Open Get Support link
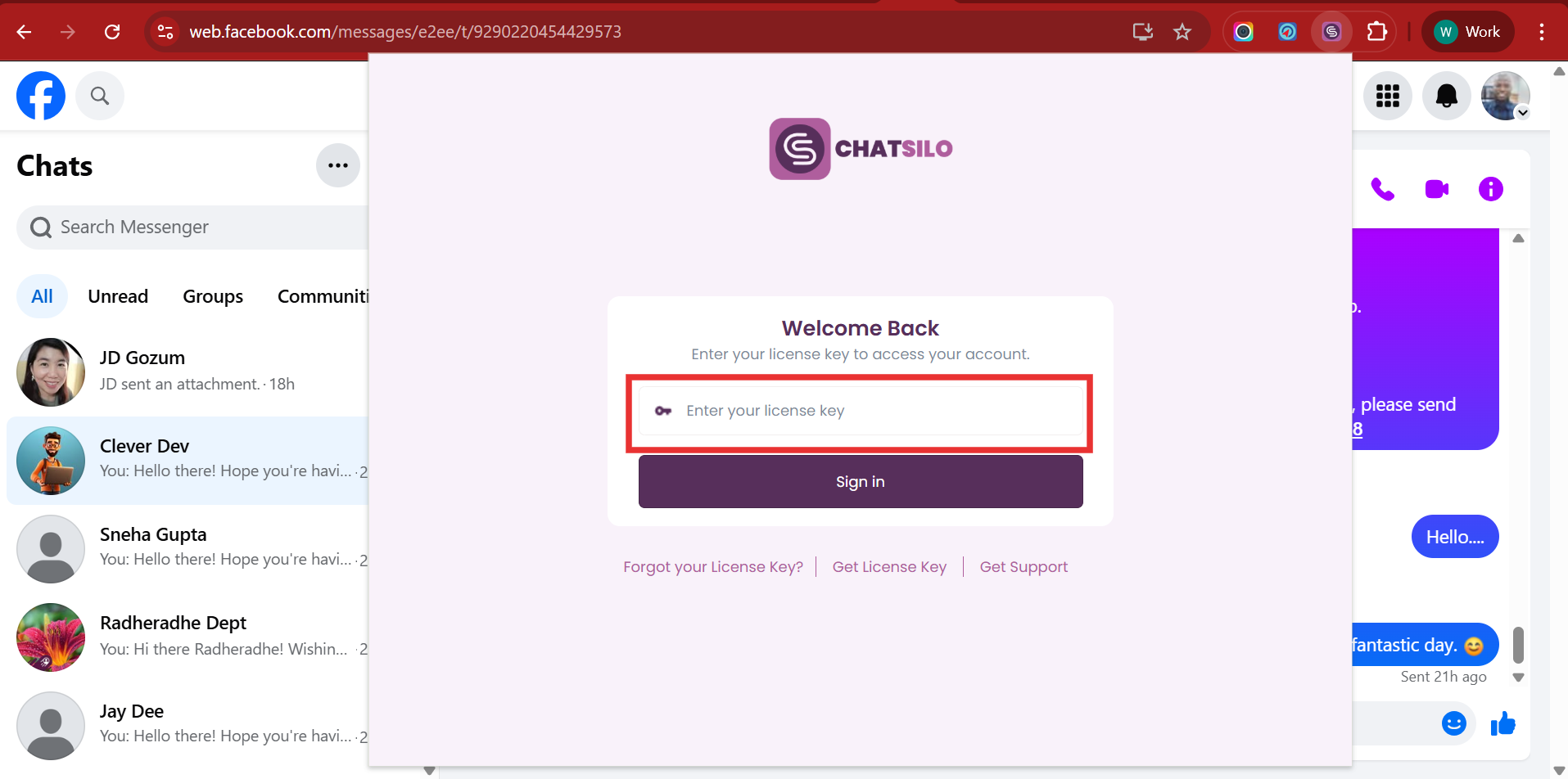1568x779 pixels. 1023,567
